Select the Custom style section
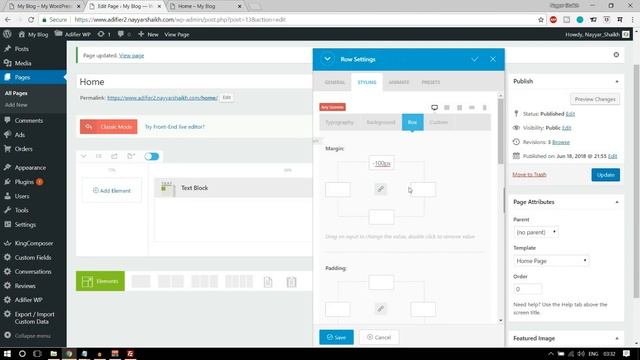The height and width of the screenshot is (360, 640). pyautogui.click(x=439, y=122)
